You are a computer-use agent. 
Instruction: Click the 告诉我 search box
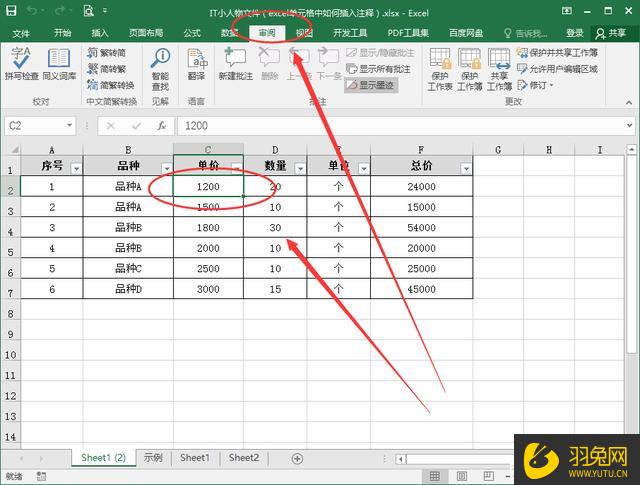click(x=526, y=33)
